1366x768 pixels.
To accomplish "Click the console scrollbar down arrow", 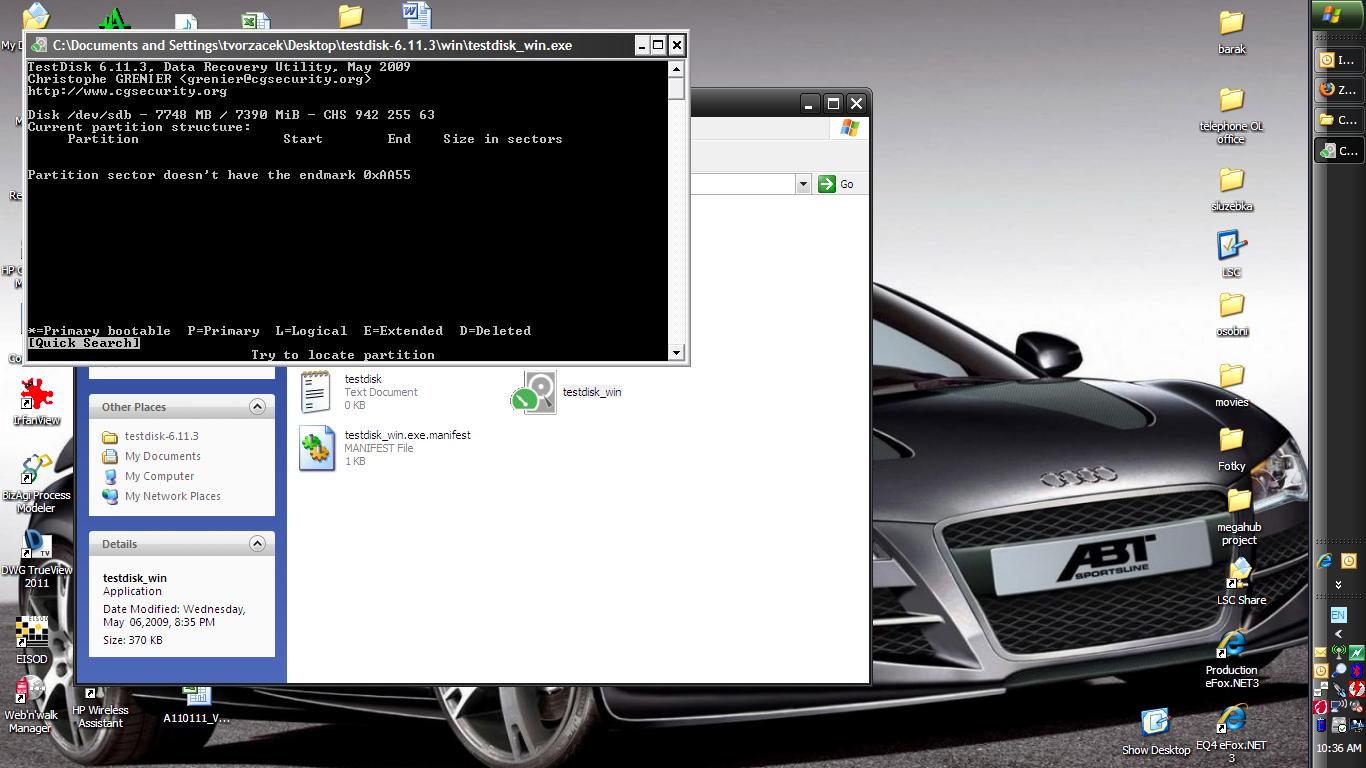I will coord(677,352).
